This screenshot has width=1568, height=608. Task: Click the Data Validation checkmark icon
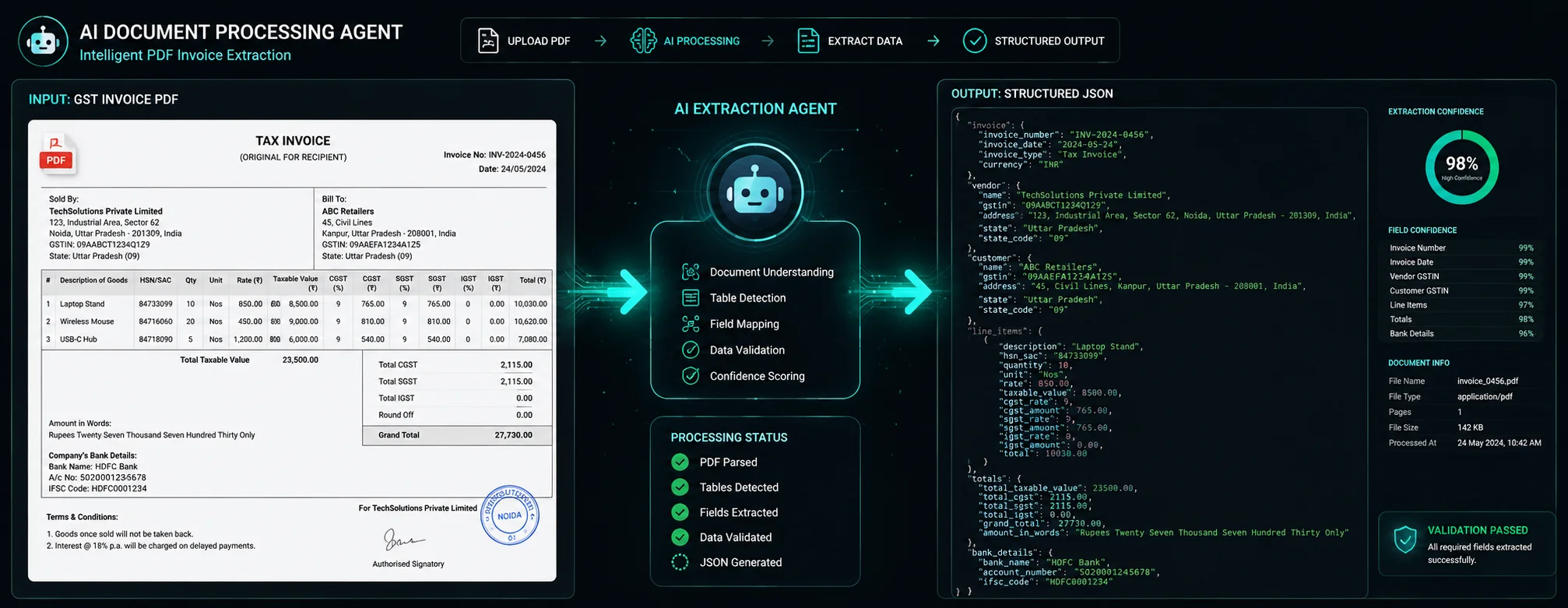point(691,350)
